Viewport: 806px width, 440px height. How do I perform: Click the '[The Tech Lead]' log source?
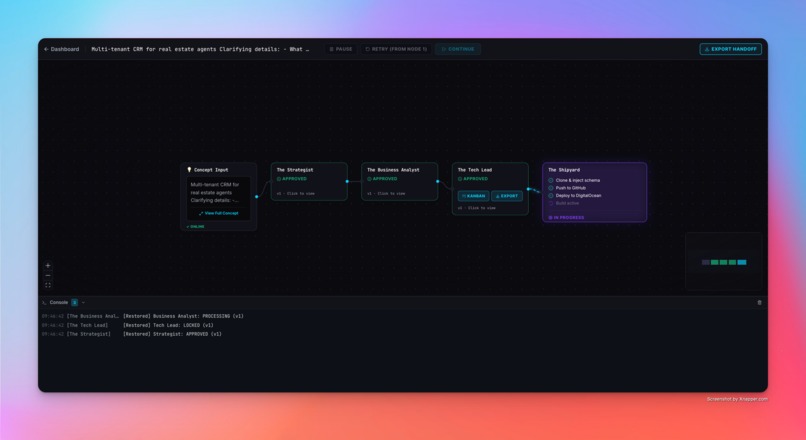(x=87, y=325)
